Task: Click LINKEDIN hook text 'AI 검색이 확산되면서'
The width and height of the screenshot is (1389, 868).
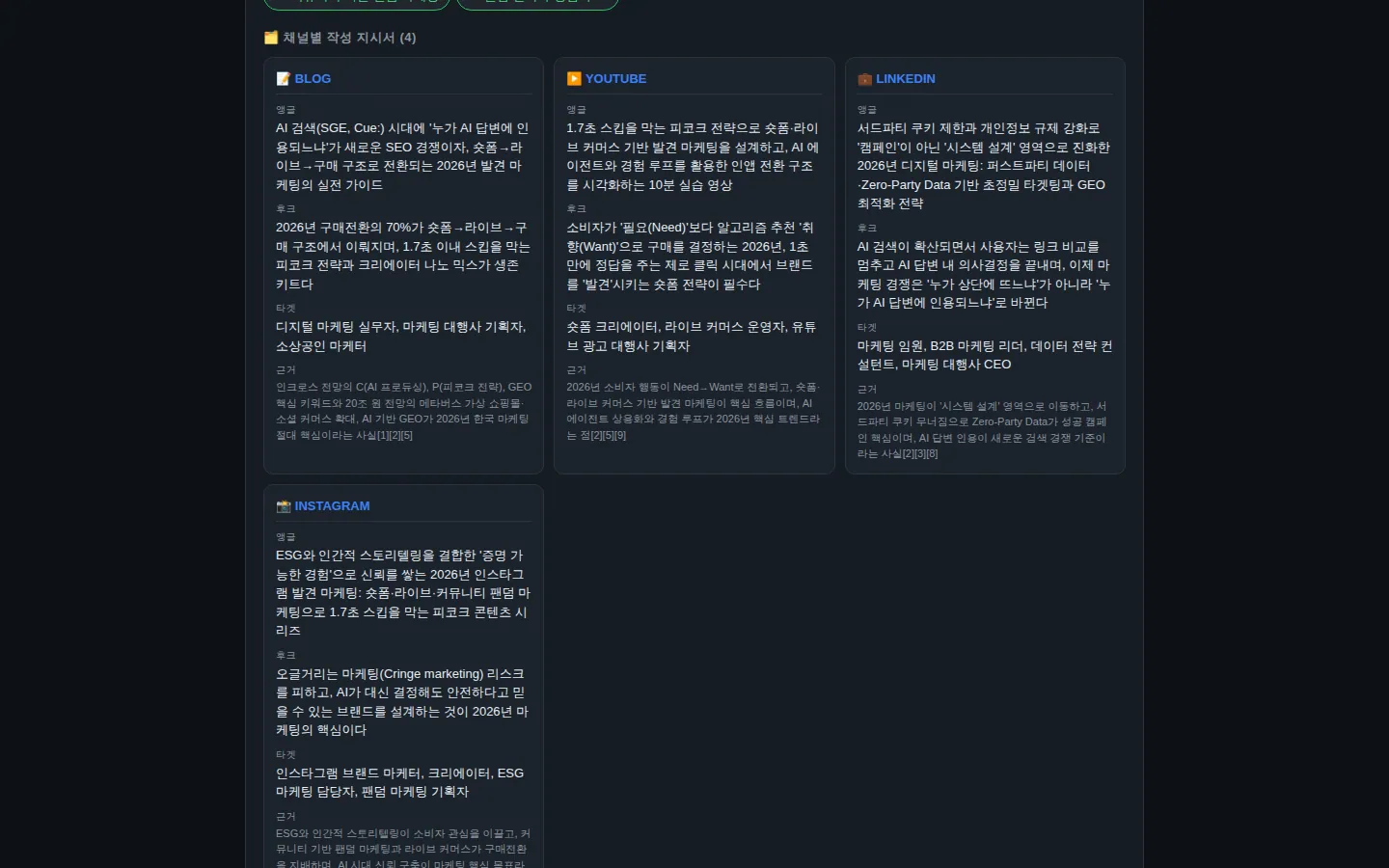Action: pos(916,247)
